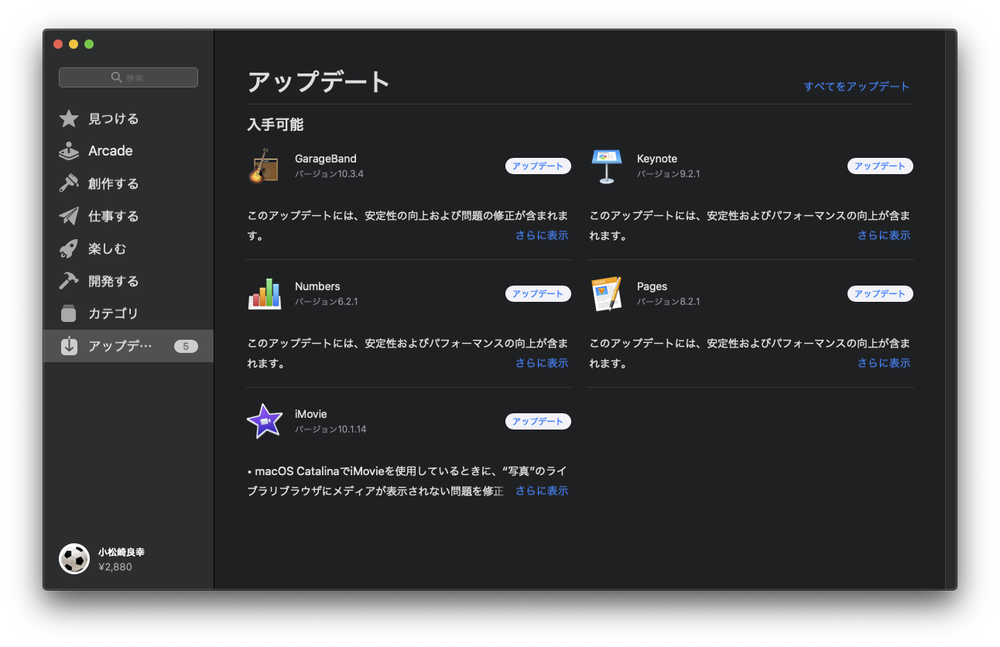Click the green full-screen window button
This screenshot has width=1000, height=647.
(89, 44)
